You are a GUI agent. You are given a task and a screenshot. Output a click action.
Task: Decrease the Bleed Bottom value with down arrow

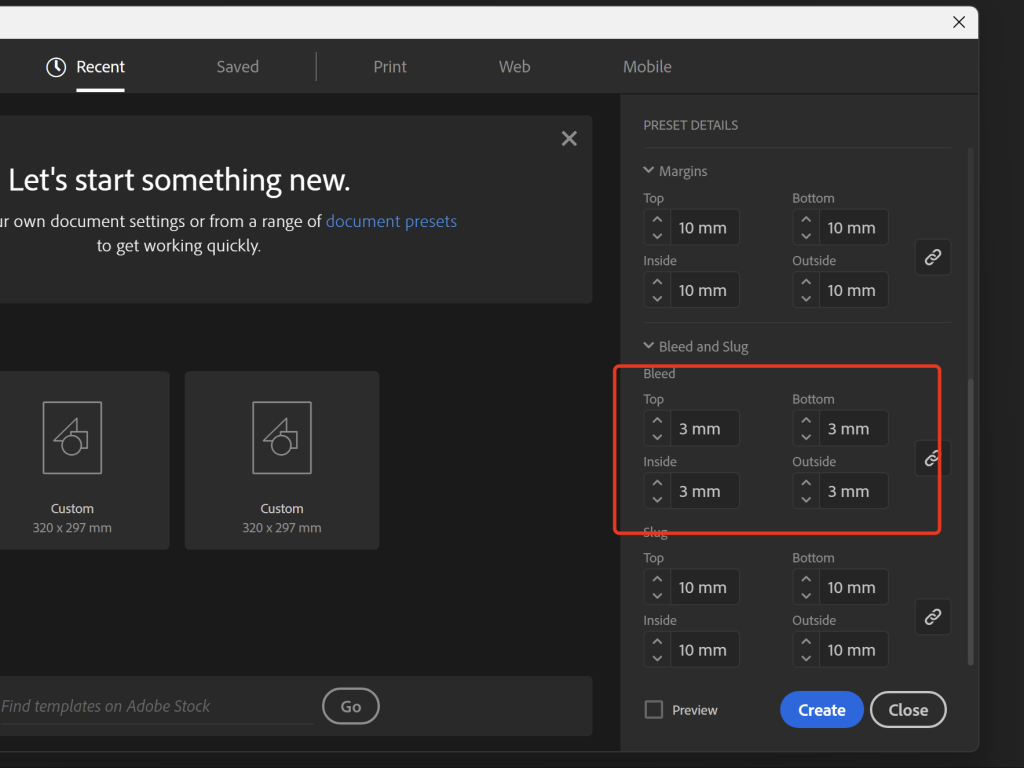(x=806, y=437)
